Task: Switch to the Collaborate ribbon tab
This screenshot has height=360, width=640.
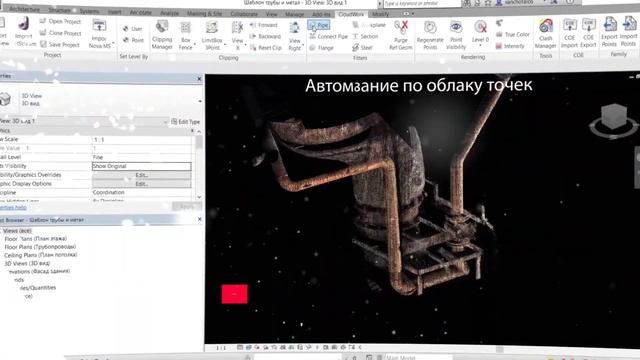Action: point(244,14)
